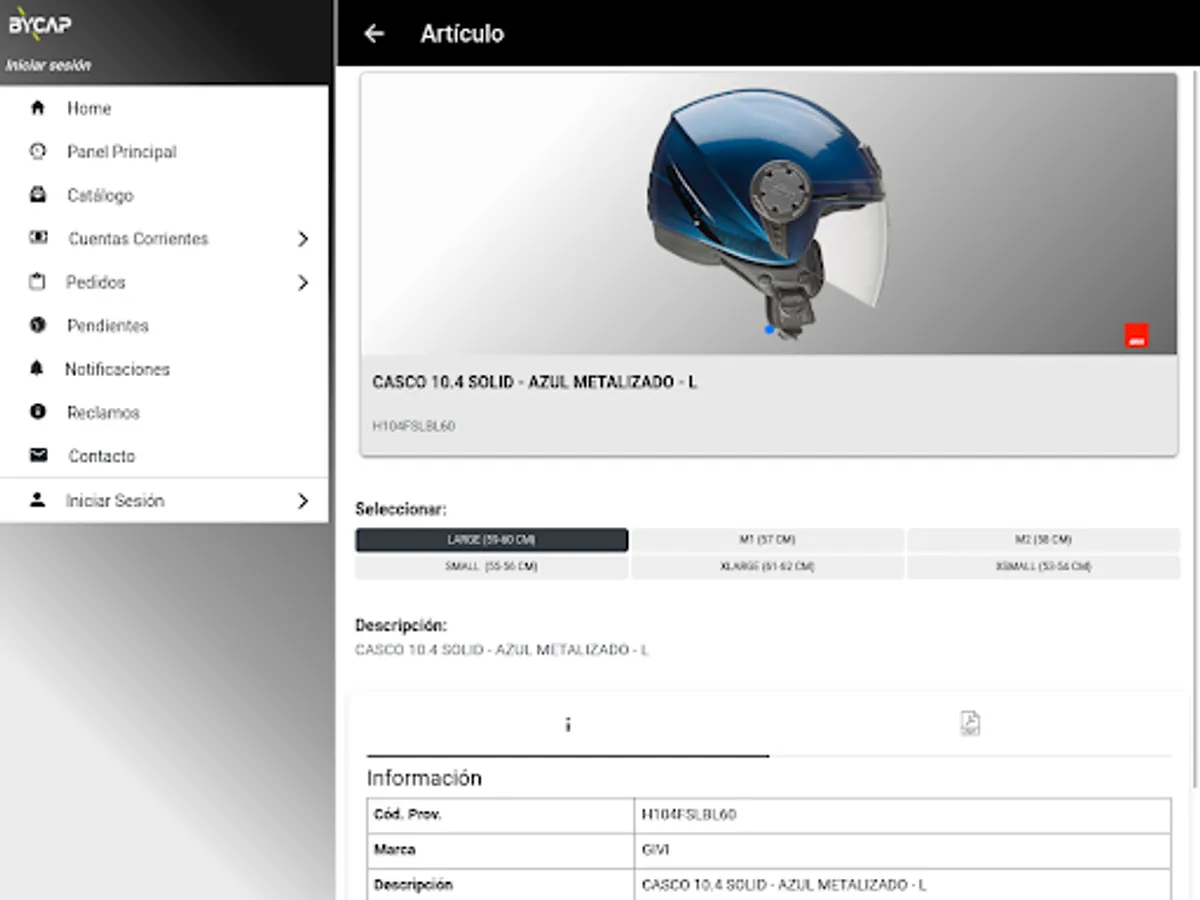
Task: Open Panel Principal menu item
Action: (x=164, y=151)
